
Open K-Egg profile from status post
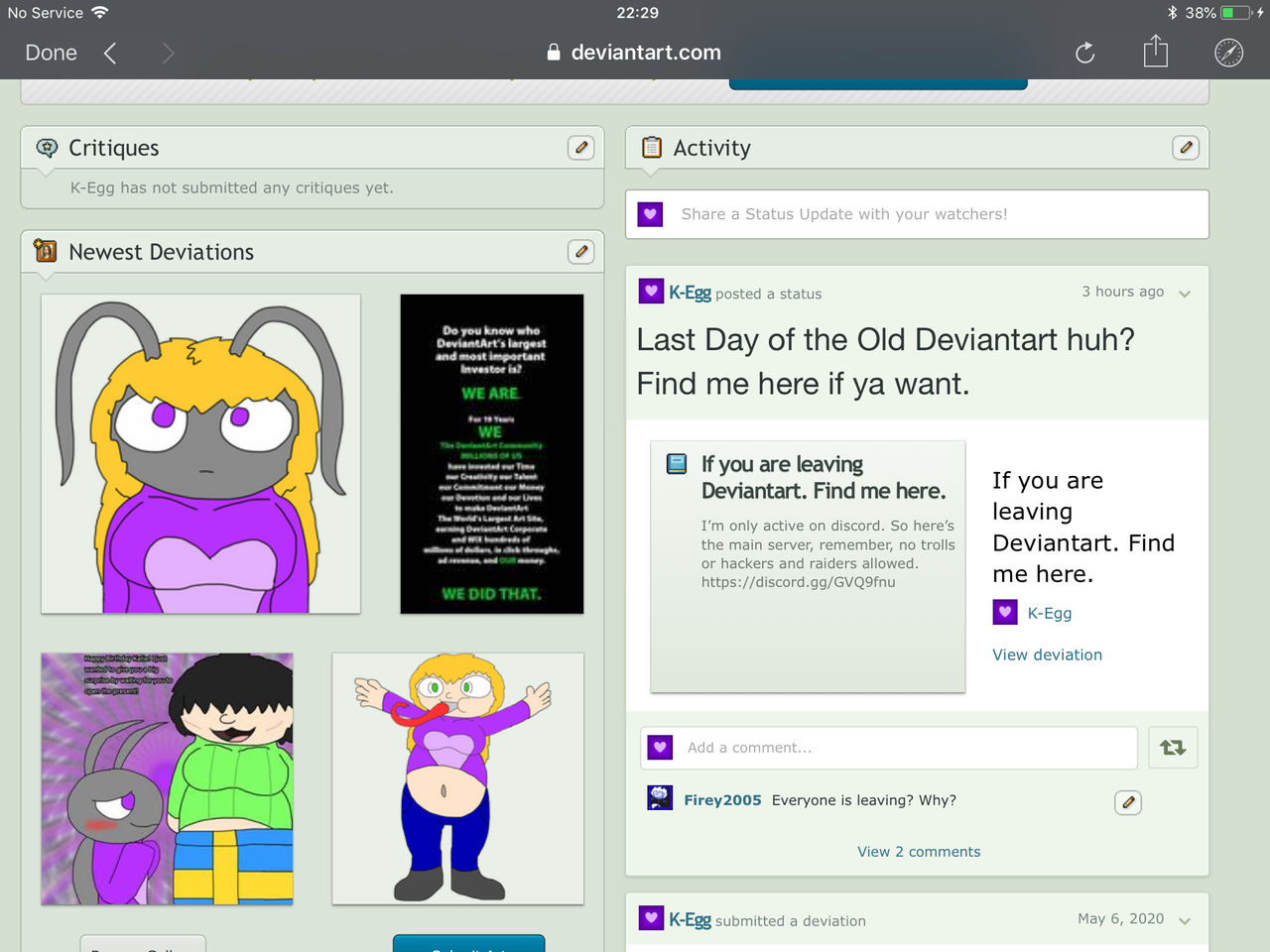click(x=690, y=293)
